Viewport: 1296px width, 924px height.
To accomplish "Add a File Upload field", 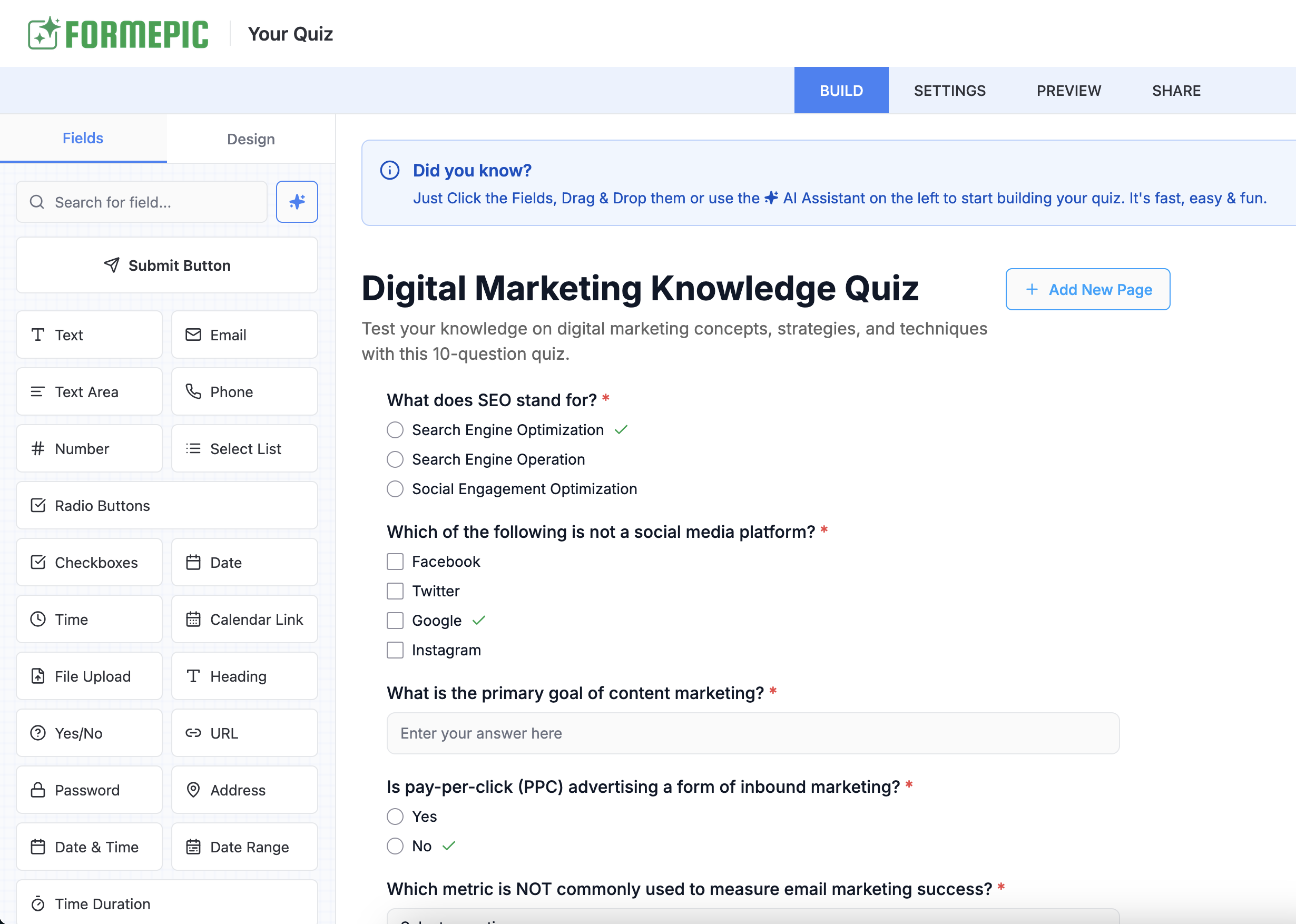I will (x=90, y=676).
